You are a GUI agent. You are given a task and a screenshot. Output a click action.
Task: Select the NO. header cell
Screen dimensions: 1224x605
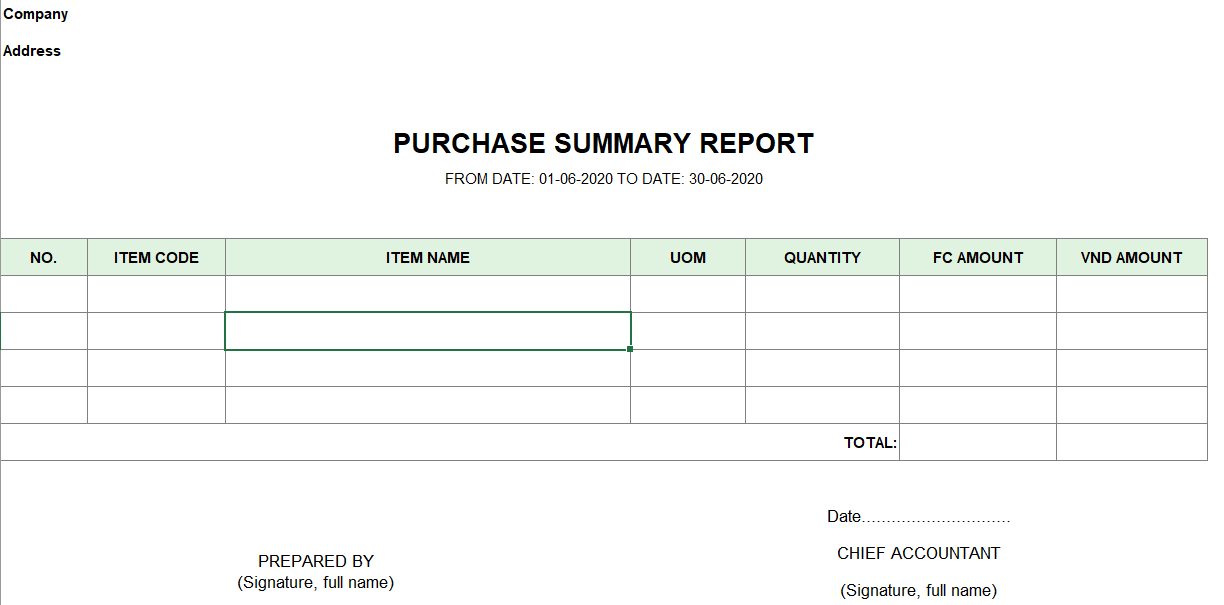pos(44,257)
